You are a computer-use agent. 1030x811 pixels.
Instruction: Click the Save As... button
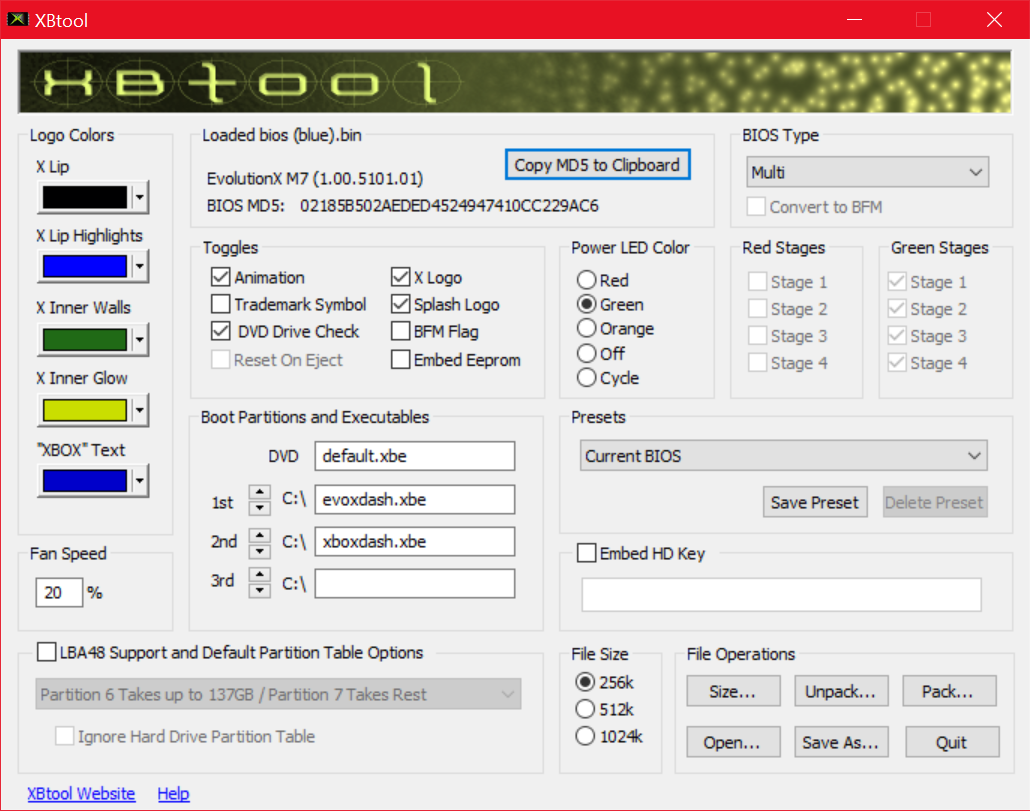[841, 742]
